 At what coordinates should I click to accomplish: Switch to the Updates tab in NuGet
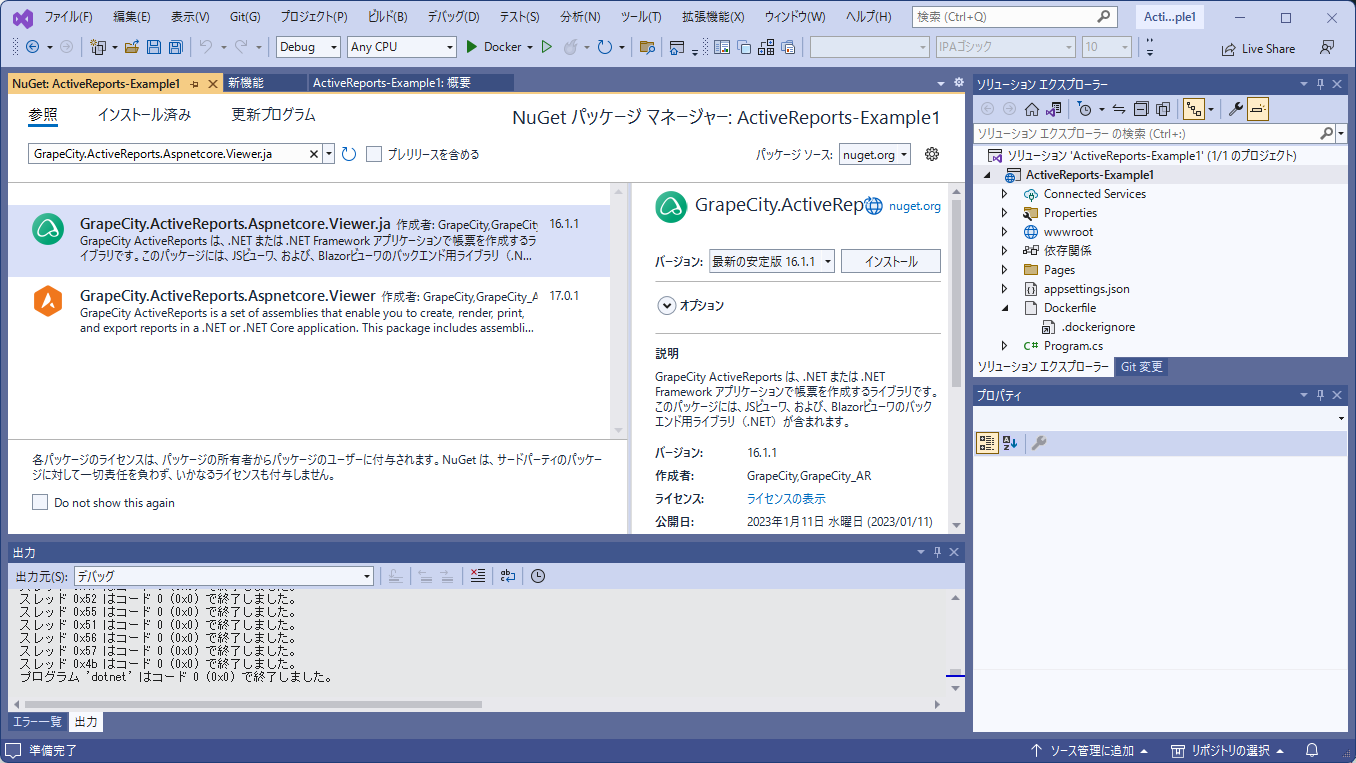pos(273,115)
